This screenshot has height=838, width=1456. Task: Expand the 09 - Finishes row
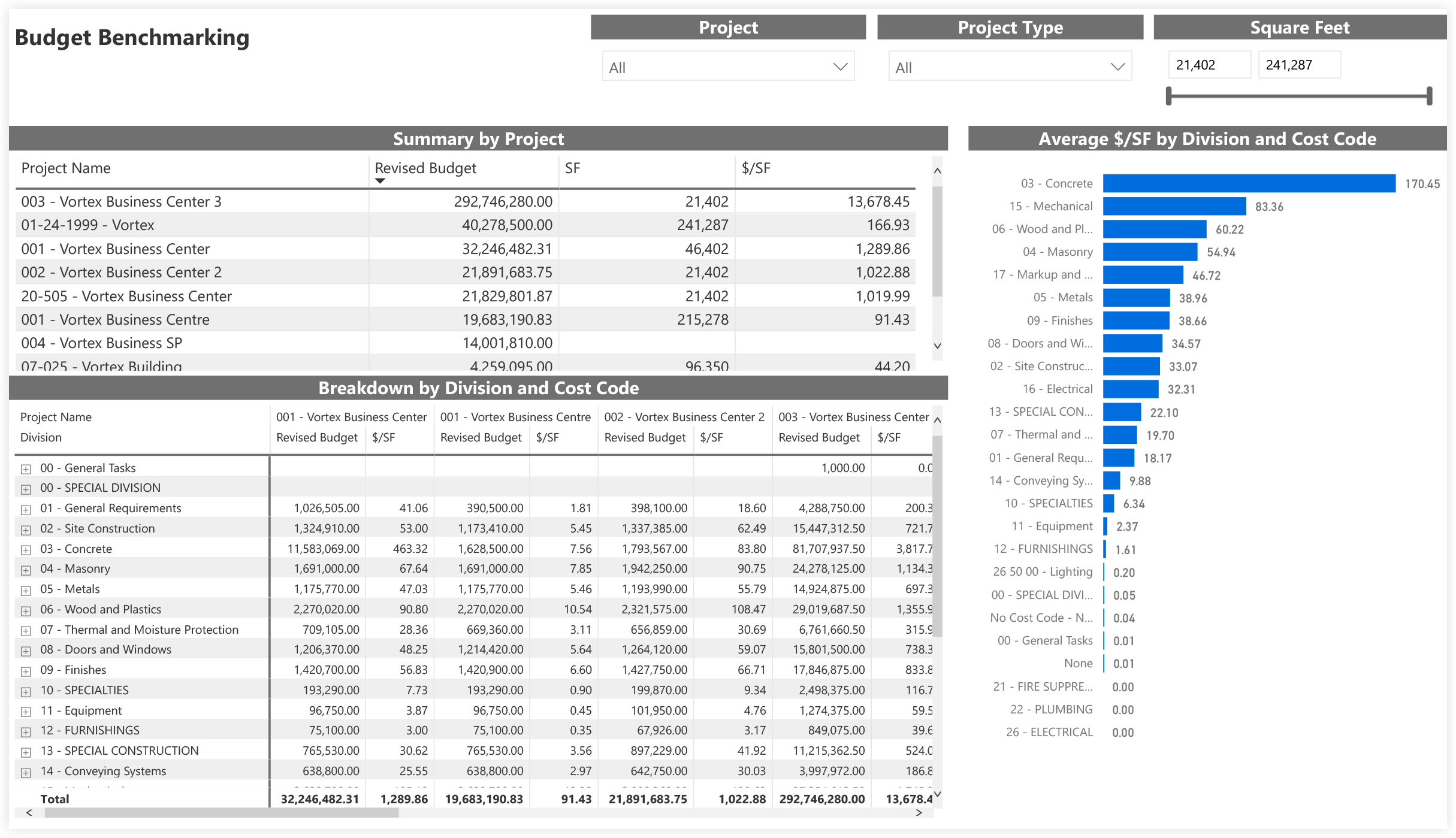(26, 671)
